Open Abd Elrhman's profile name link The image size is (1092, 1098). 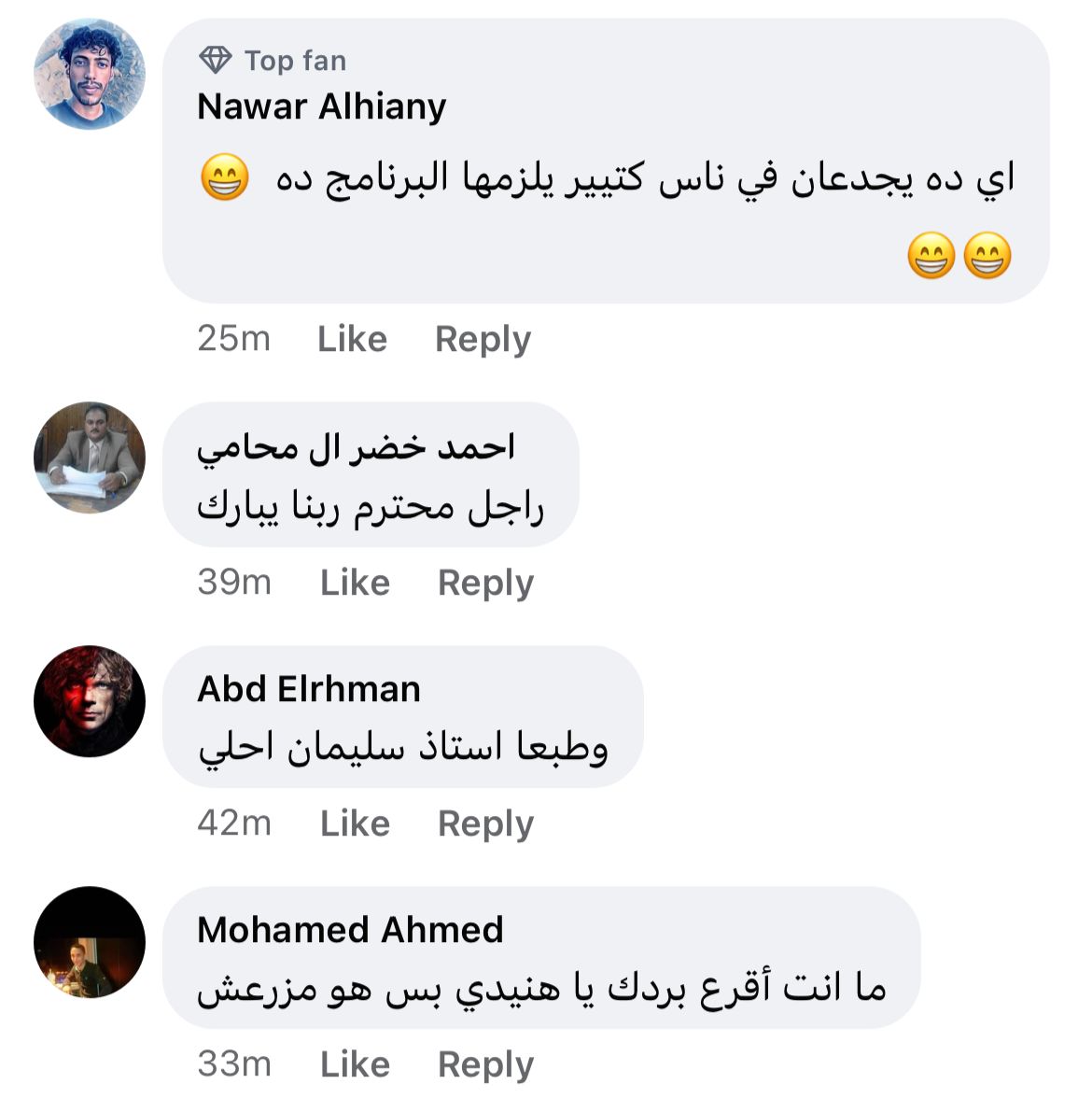(309, 689)
